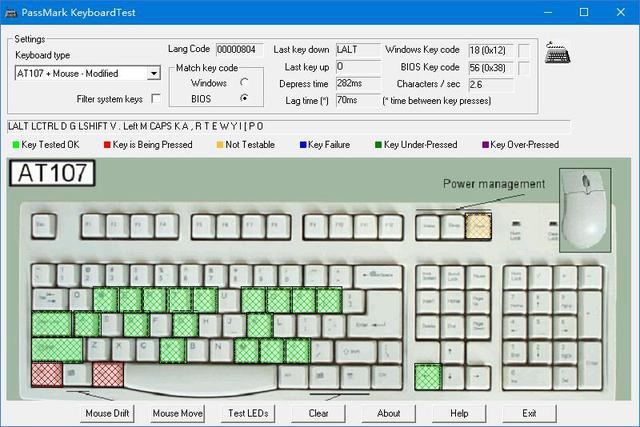The width and height of the screenshot is (640, 427).
Task: Click the red Key is Being Pressed swatch
Action: pyautogui.click(x=107, y=145)
